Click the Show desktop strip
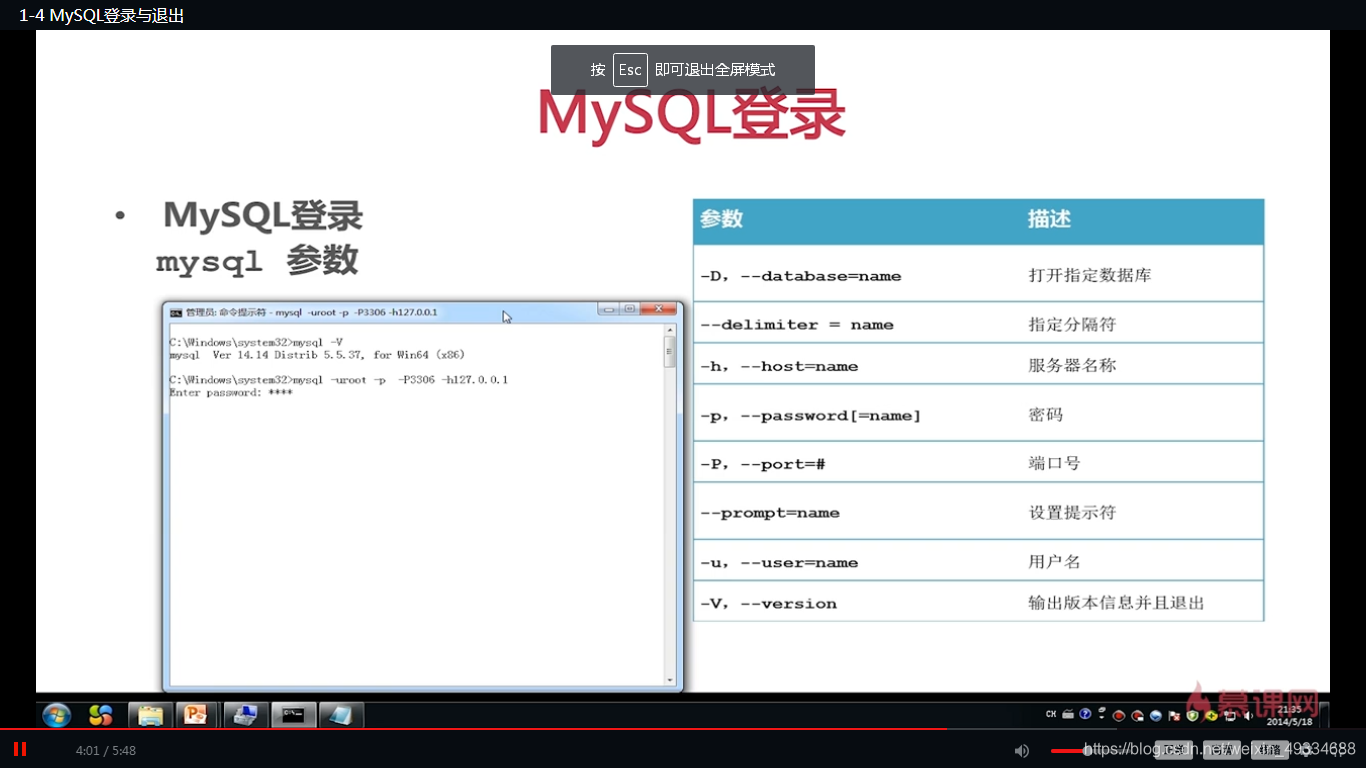This screenshot has height=768, width=1366. 1324,715
